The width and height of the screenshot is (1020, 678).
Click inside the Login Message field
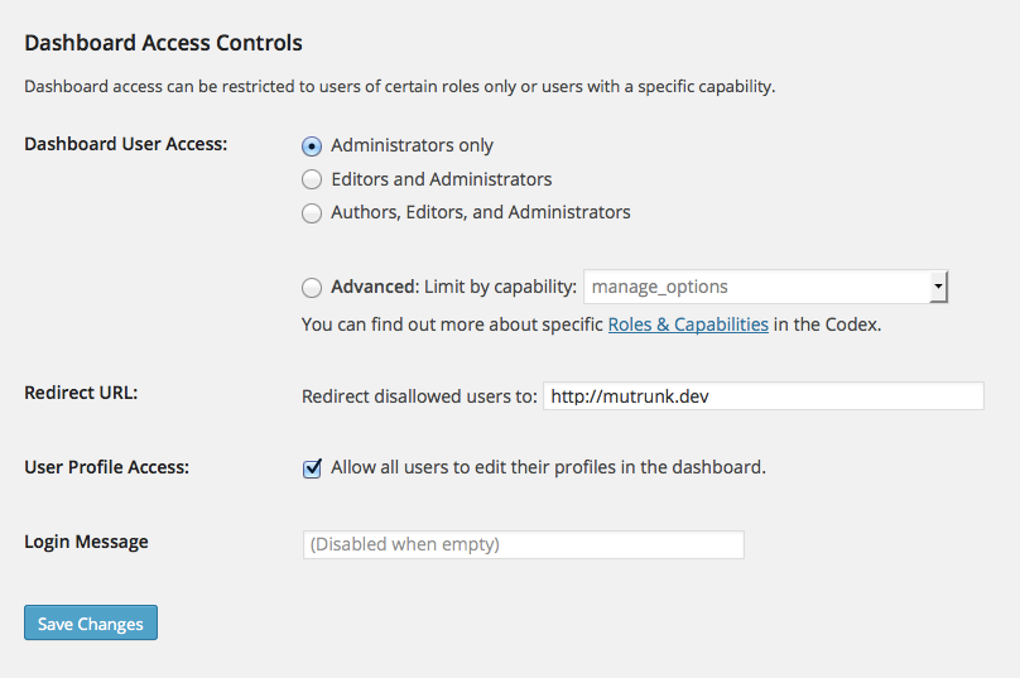(x=522, y=544)
